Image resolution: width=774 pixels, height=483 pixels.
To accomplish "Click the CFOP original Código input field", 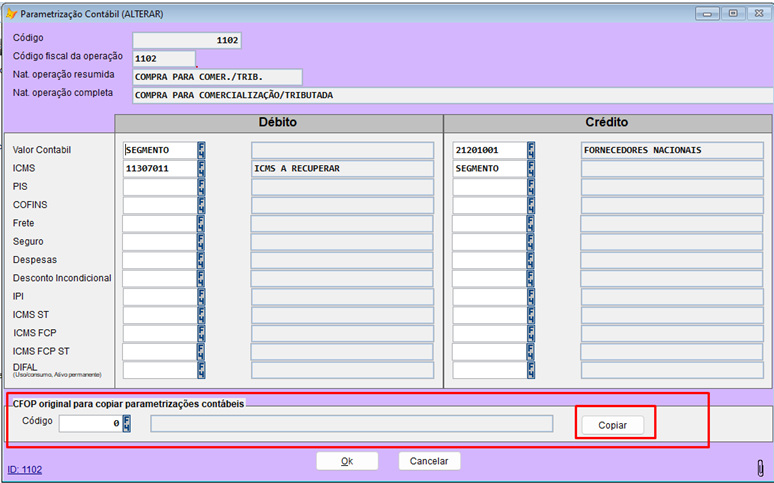I will click(90, 423).
